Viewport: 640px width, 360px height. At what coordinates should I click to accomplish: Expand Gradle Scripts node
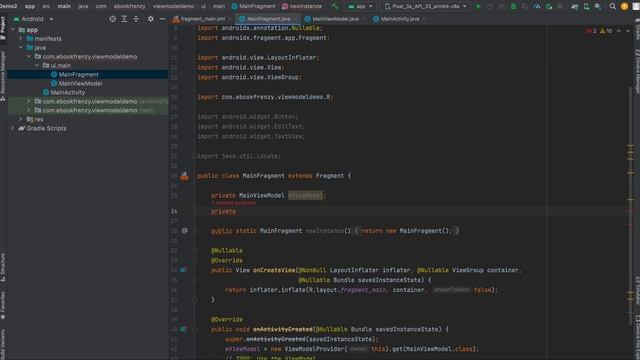13,128
